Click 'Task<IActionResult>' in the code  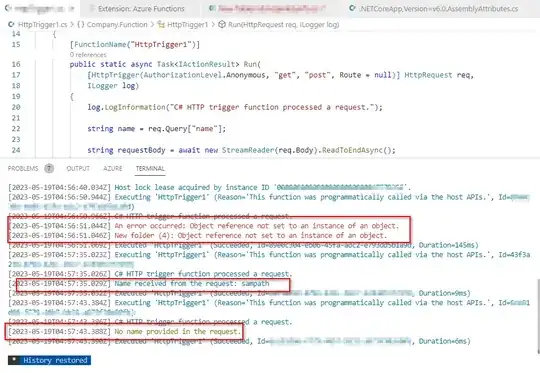198,64
